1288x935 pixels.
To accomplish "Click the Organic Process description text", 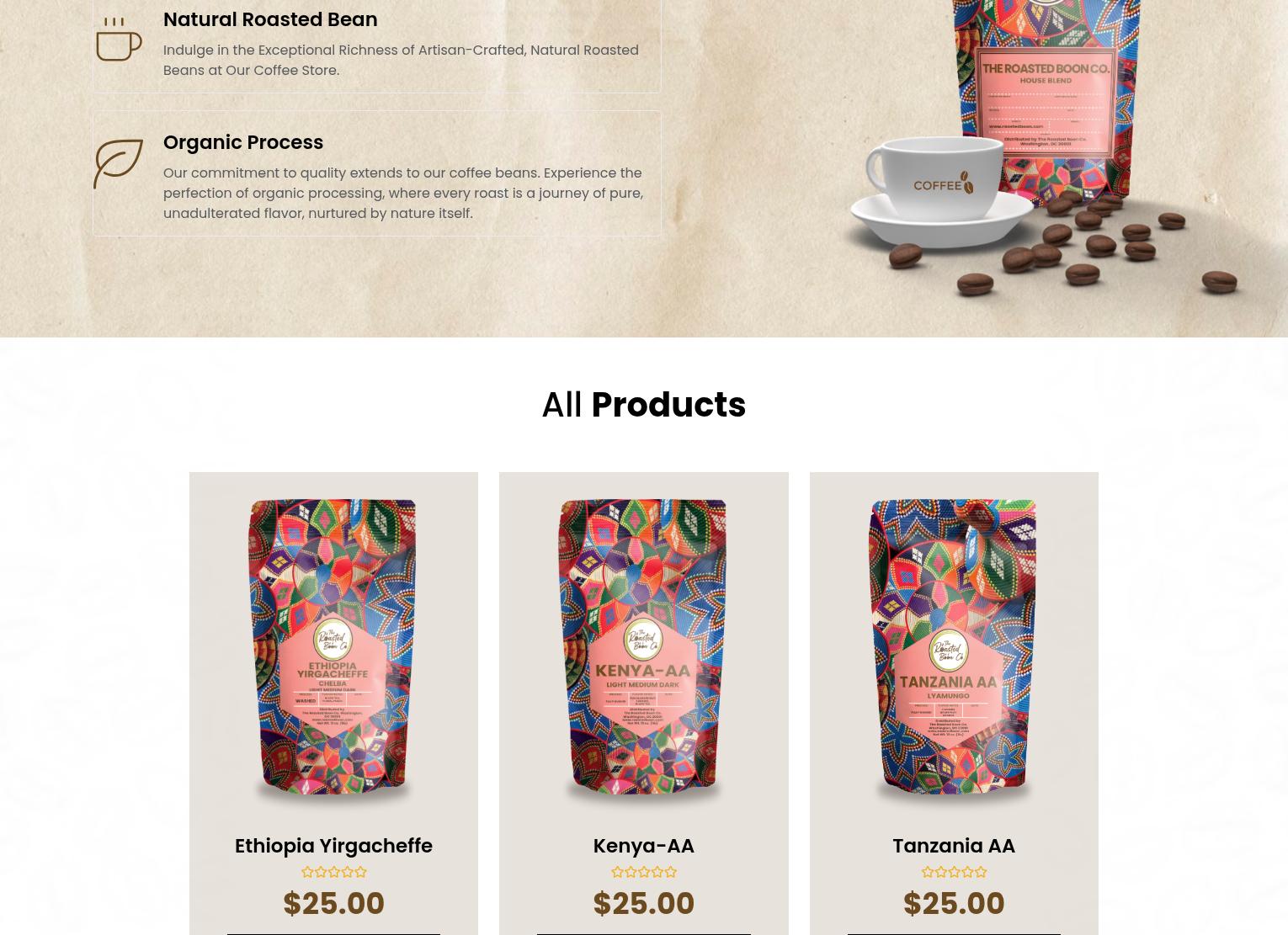I will pos(403,193).
